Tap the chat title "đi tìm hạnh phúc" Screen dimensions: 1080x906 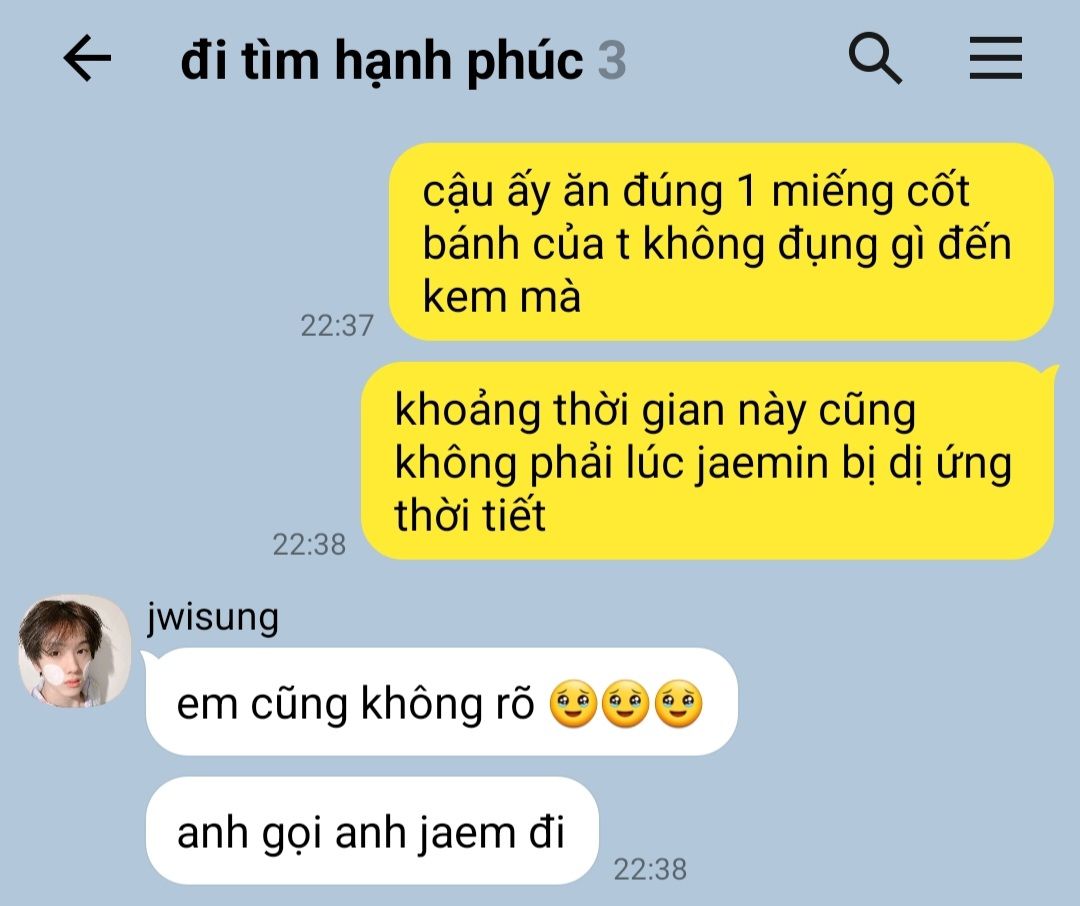pos(382,61)
